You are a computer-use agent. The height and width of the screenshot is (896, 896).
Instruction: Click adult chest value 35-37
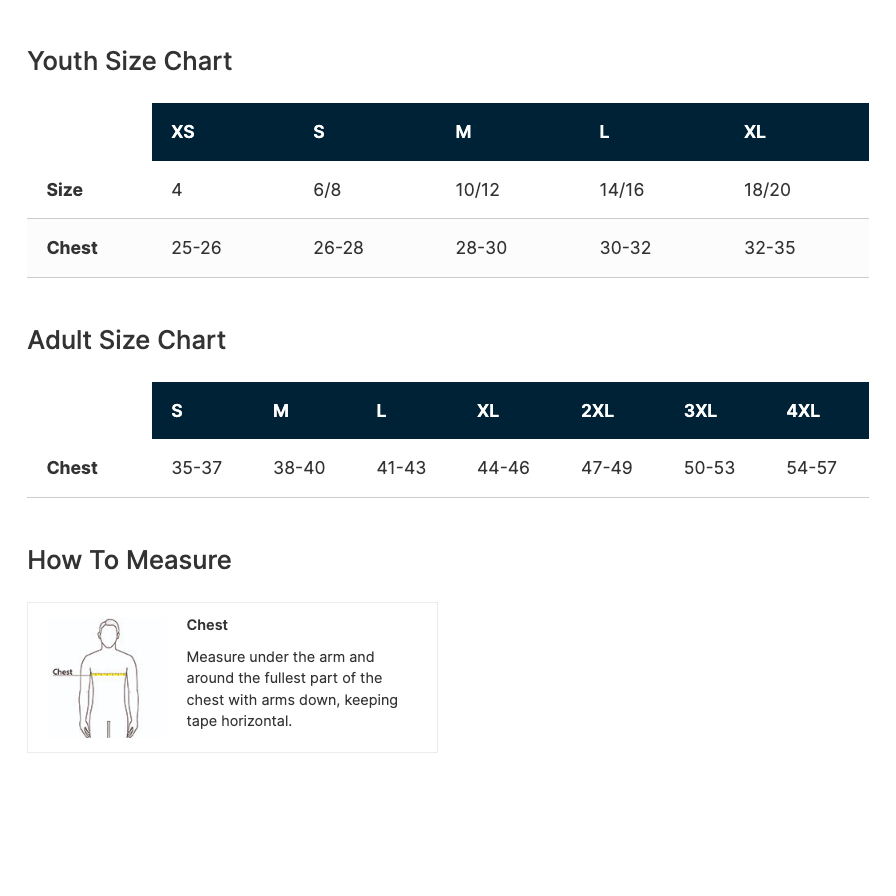[x=197, y=468]
